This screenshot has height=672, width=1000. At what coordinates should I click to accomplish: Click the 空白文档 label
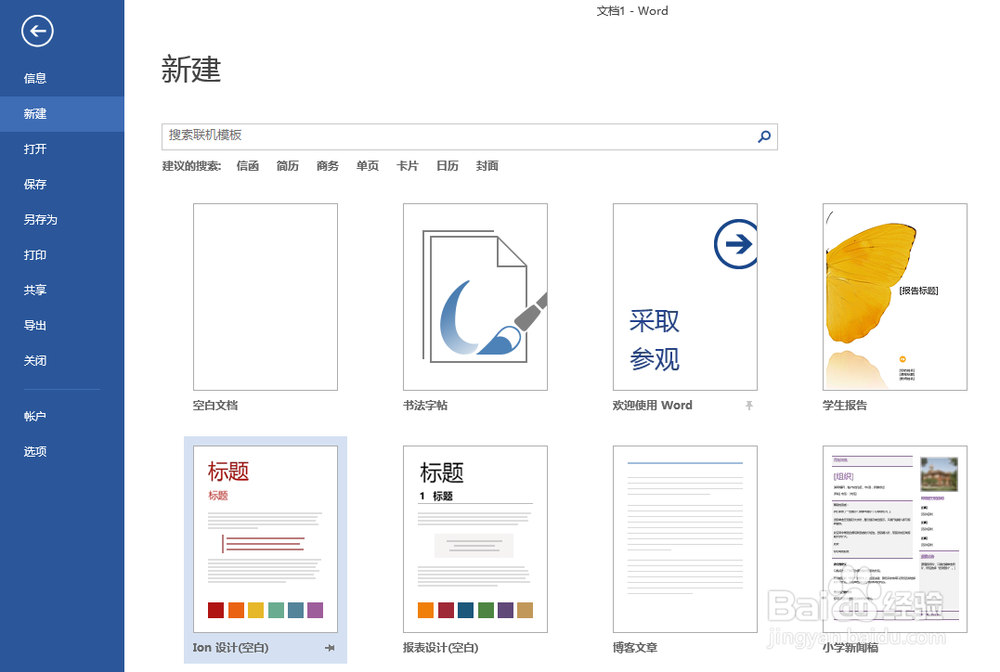[216, 405]
